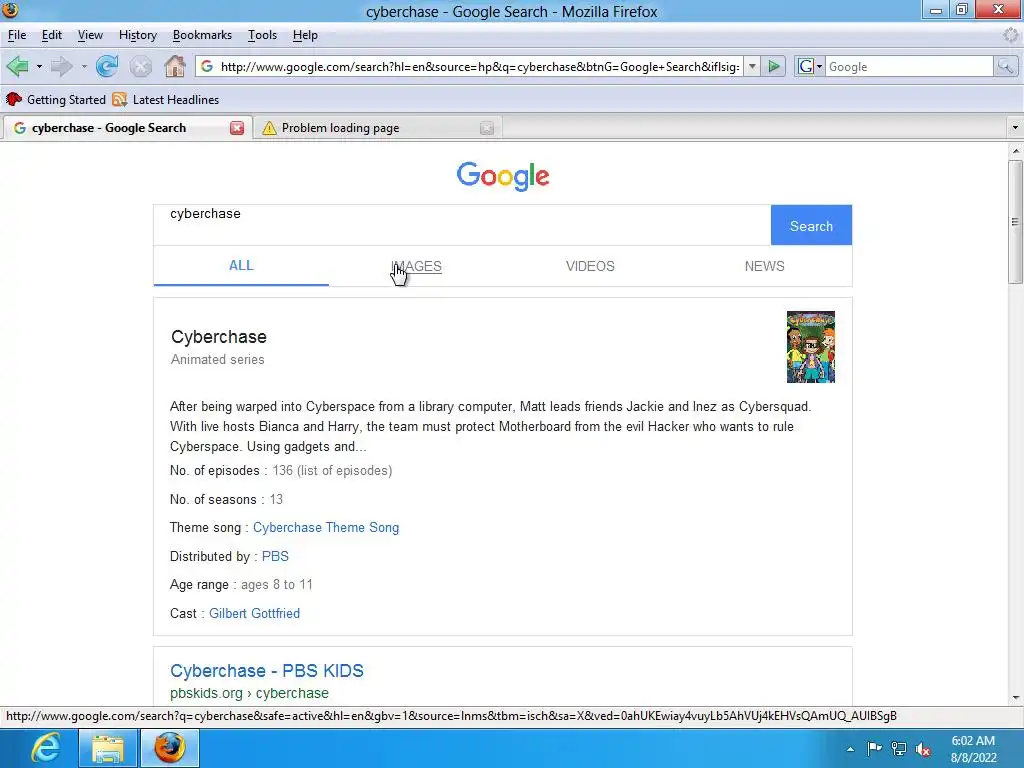
Task: Click the Action Center flag icon
Action: point(874,748)
